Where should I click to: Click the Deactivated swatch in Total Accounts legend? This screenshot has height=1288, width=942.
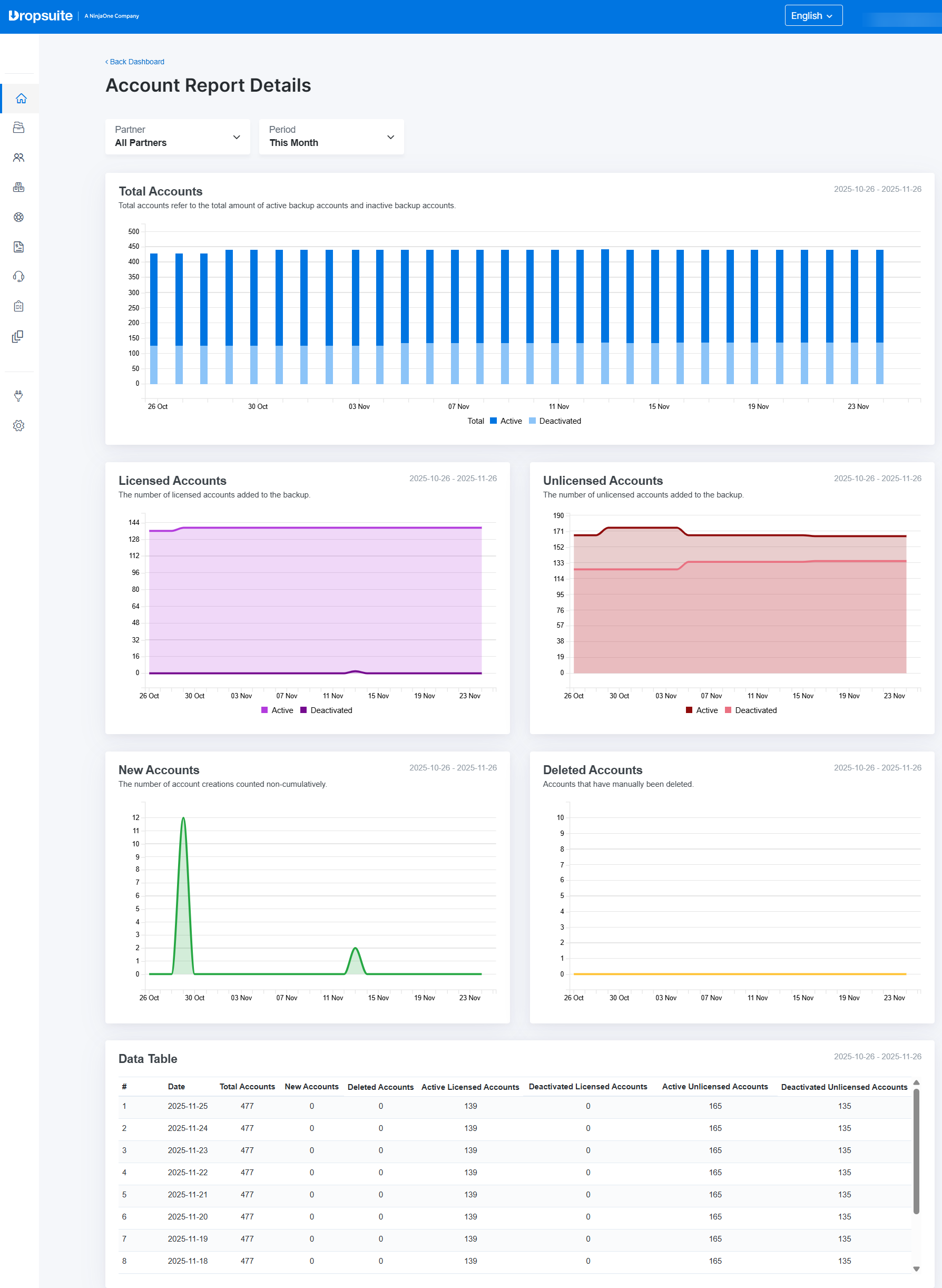pos(532,421)
